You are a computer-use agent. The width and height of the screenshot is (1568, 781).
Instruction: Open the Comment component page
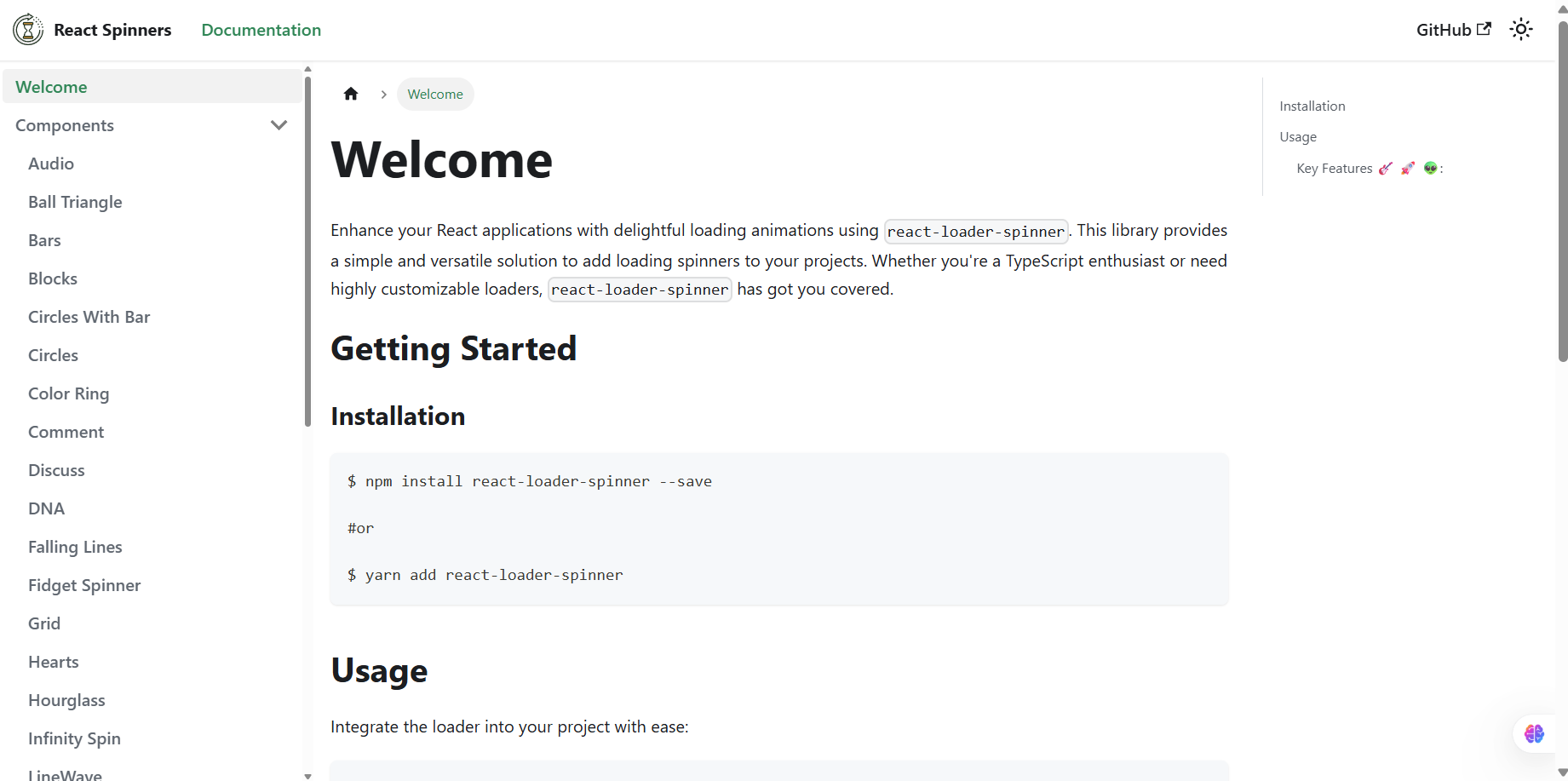66,432
